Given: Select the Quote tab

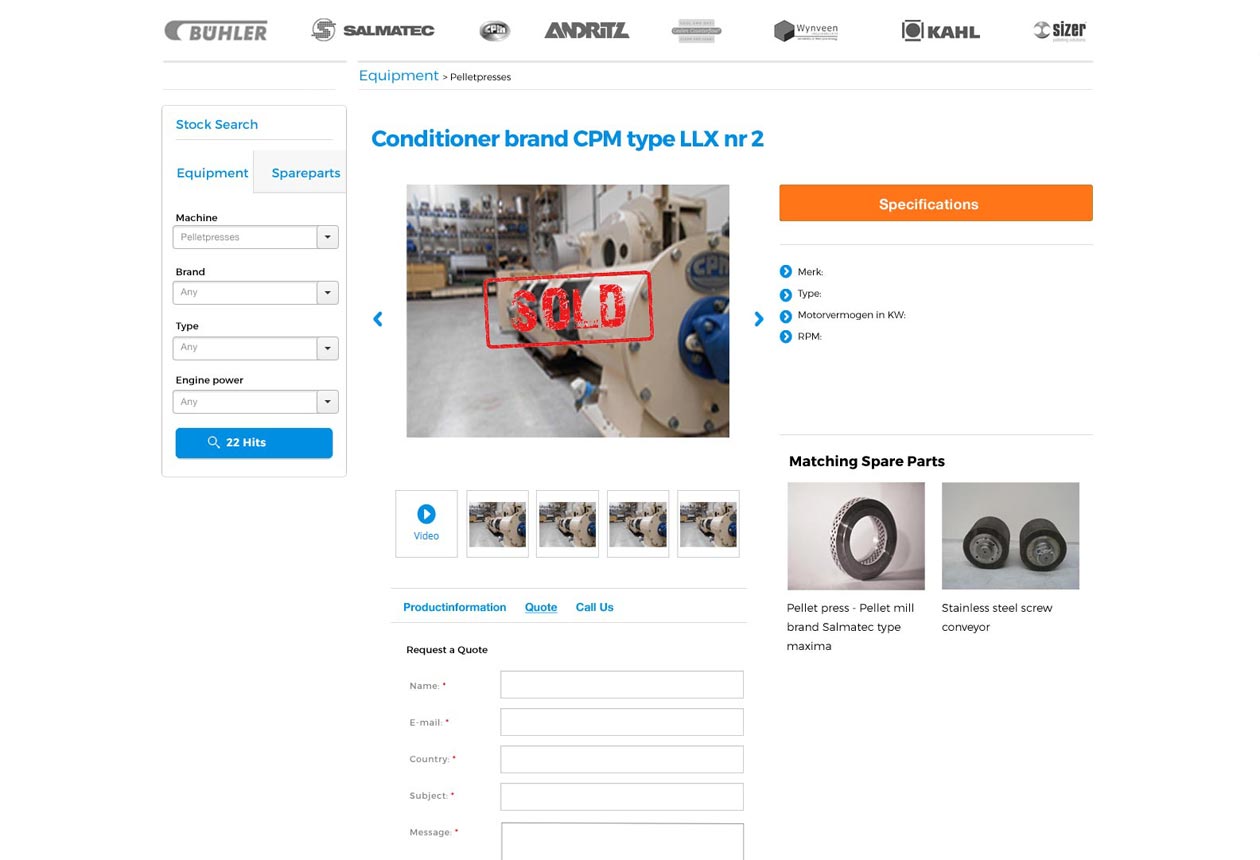Looking at the screenshot, I should [541, 607].
